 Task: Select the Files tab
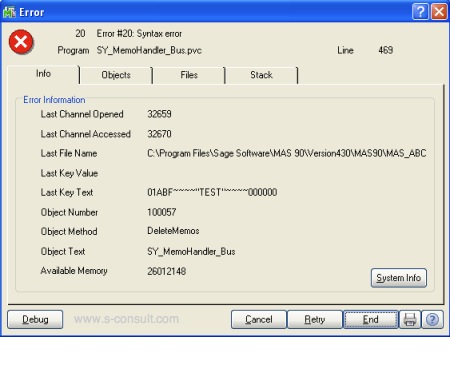pos(189,75)
